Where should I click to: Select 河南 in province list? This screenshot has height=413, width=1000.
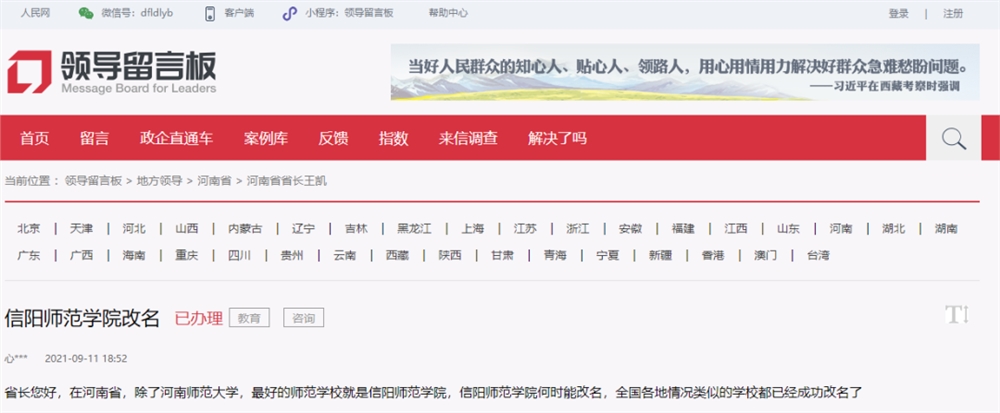click(x=841, y=228)
